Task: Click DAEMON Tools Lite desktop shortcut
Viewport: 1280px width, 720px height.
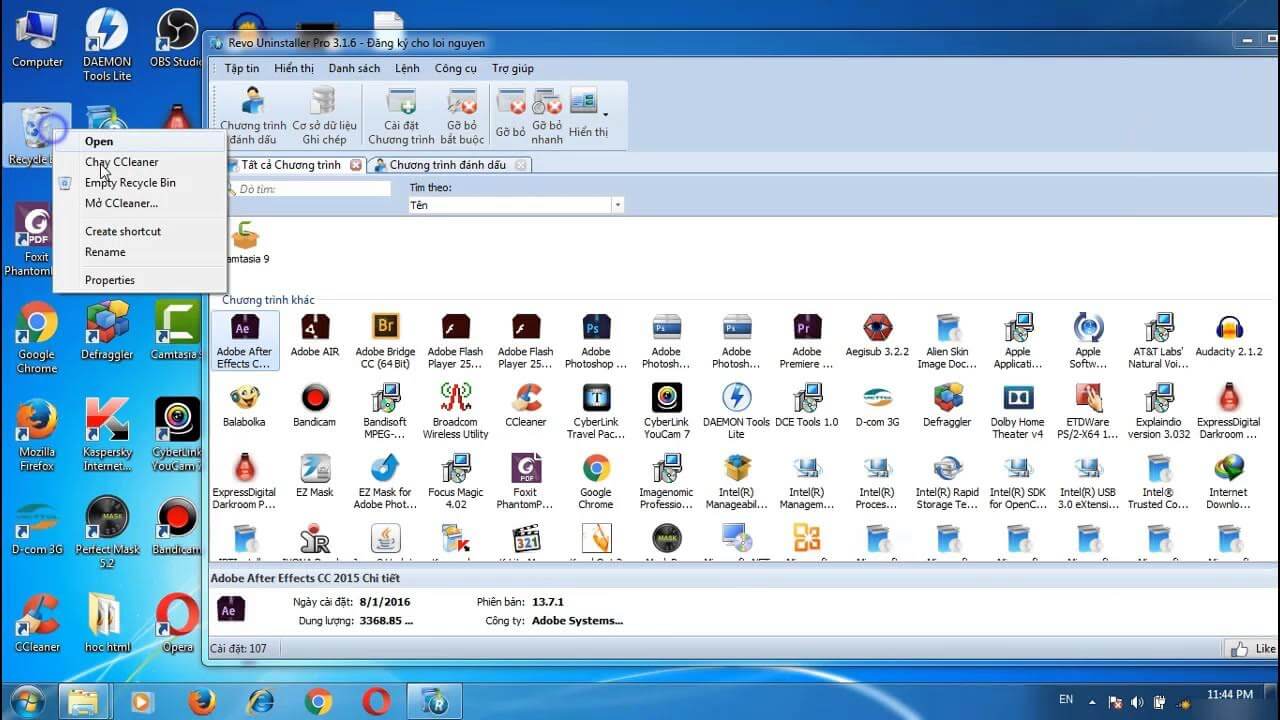Action: coord(107,44)
